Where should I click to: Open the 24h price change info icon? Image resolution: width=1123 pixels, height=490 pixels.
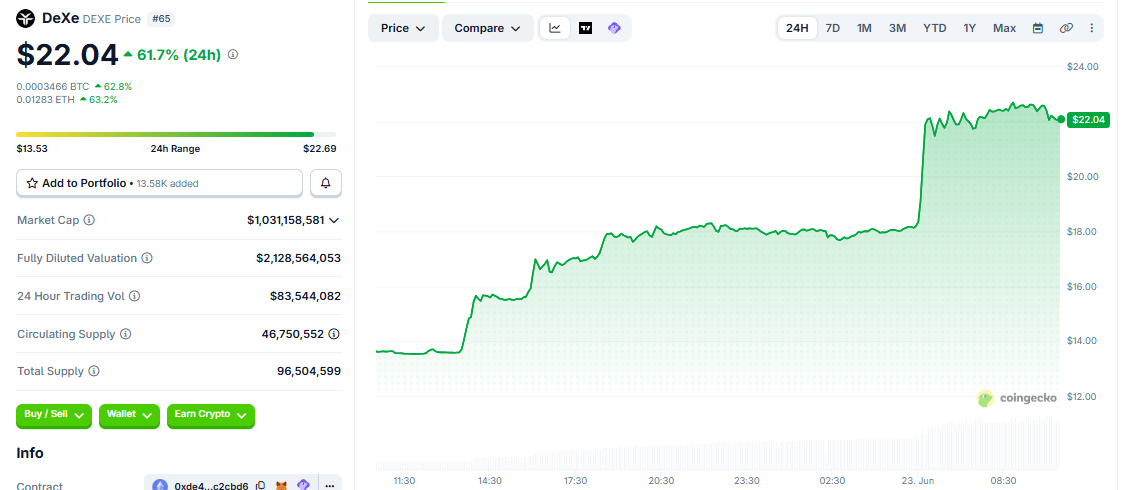coord(233,54)
